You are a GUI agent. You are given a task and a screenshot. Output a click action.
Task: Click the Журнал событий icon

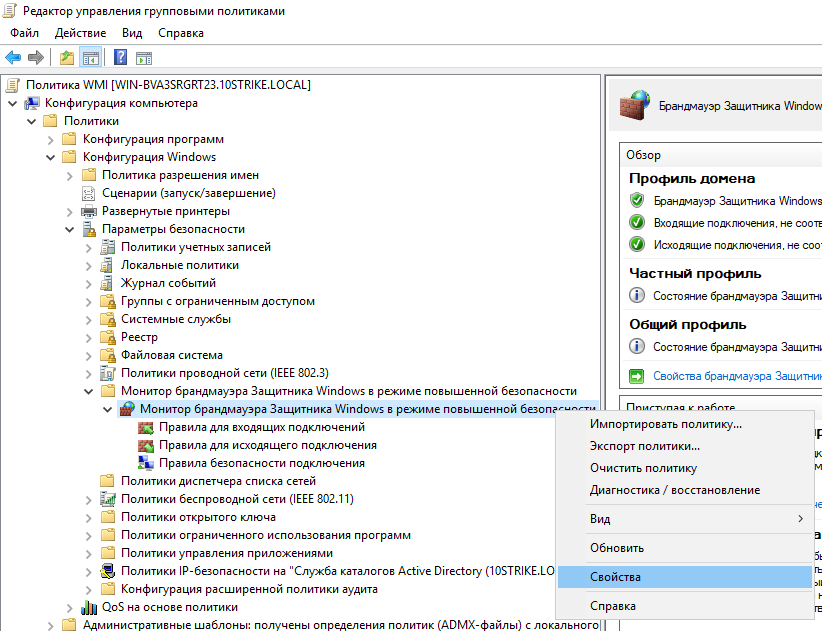click(x=107, y=284)
